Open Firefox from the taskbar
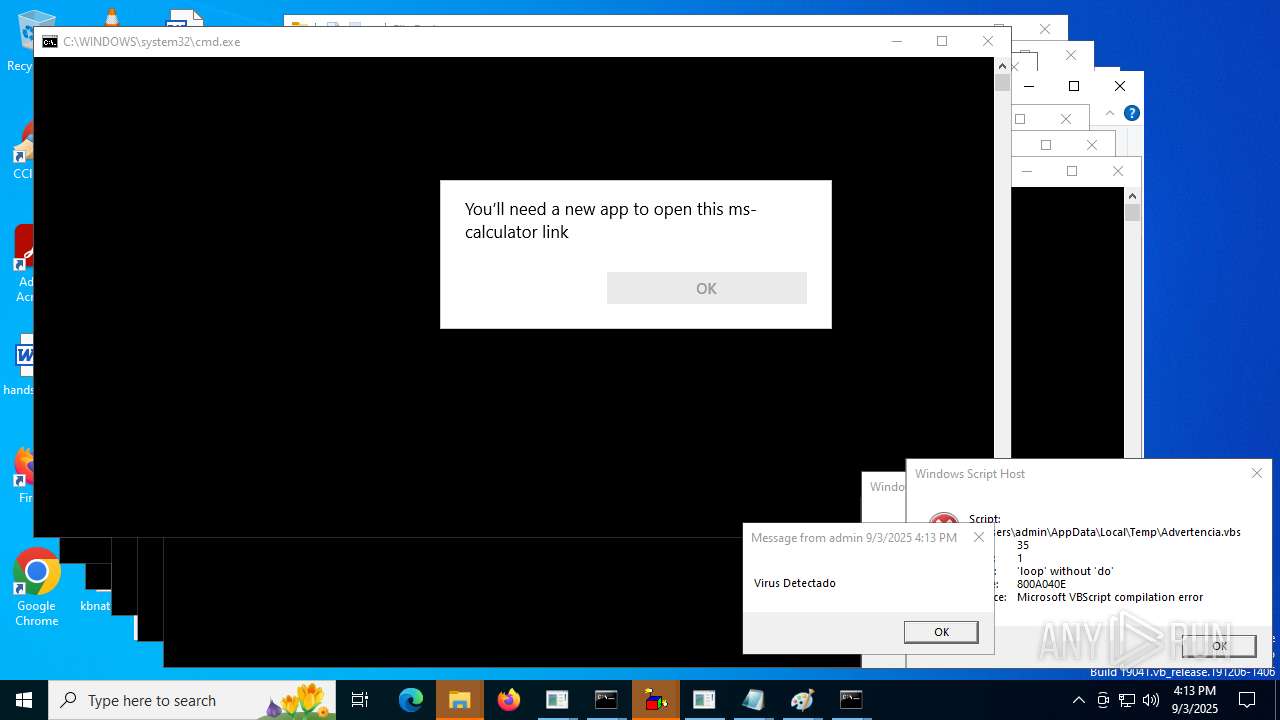 [509, 700]
